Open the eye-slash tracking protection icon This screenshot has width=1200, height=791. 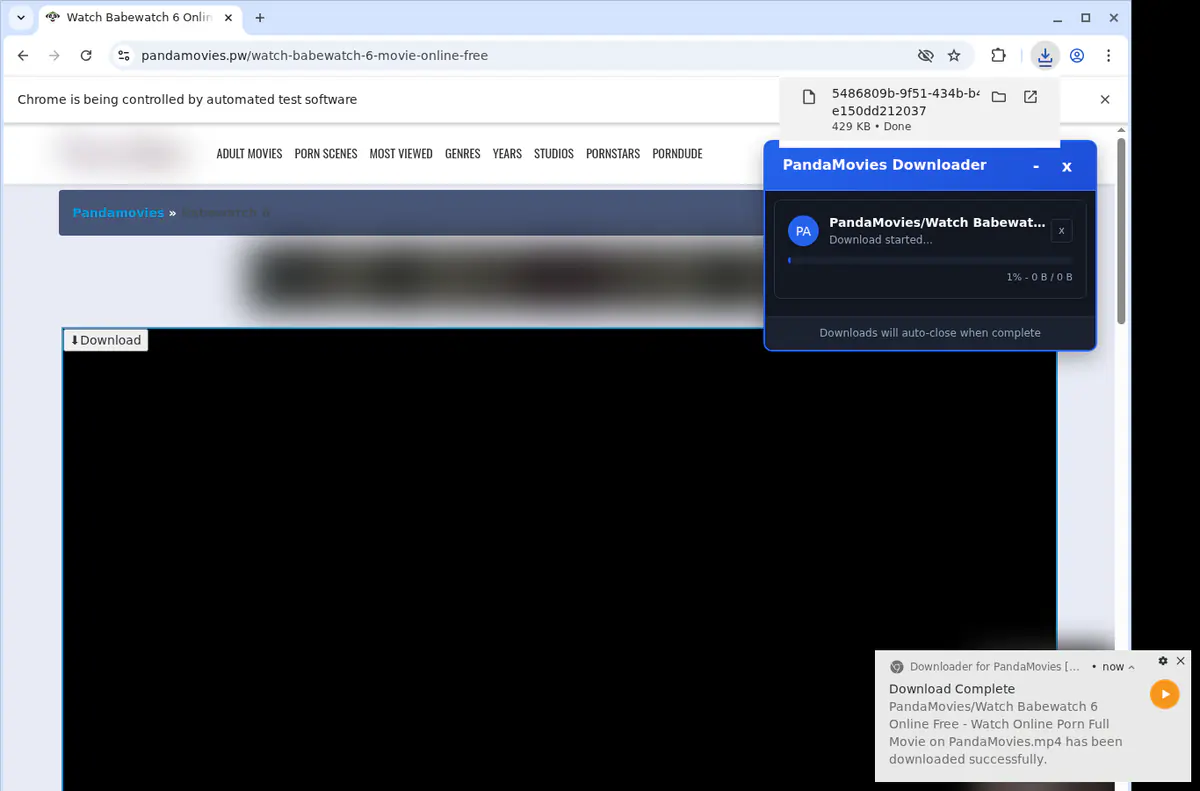coord(926,56)
